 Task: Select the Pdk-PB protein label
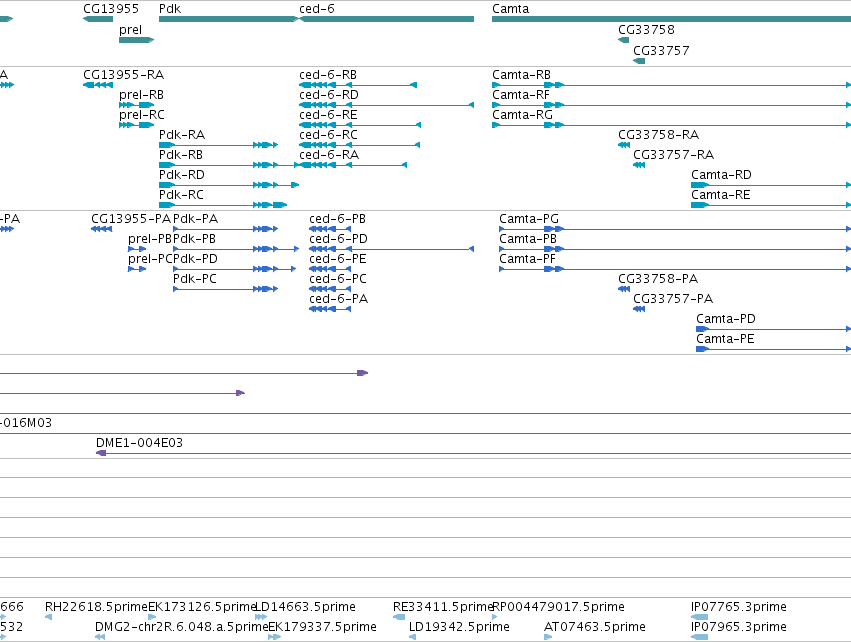194,239
